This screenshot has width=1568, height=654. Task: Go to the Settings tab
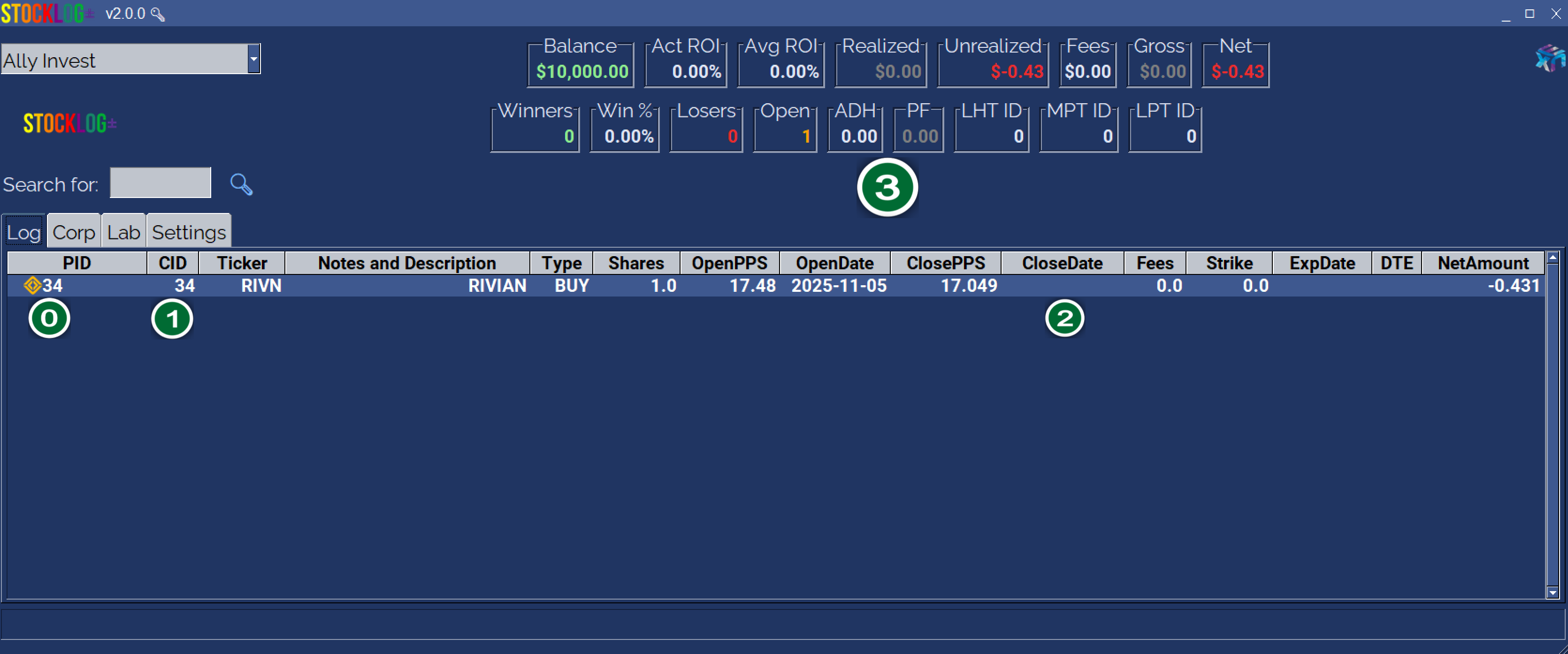pyautogui.click(x=189, y=232)
